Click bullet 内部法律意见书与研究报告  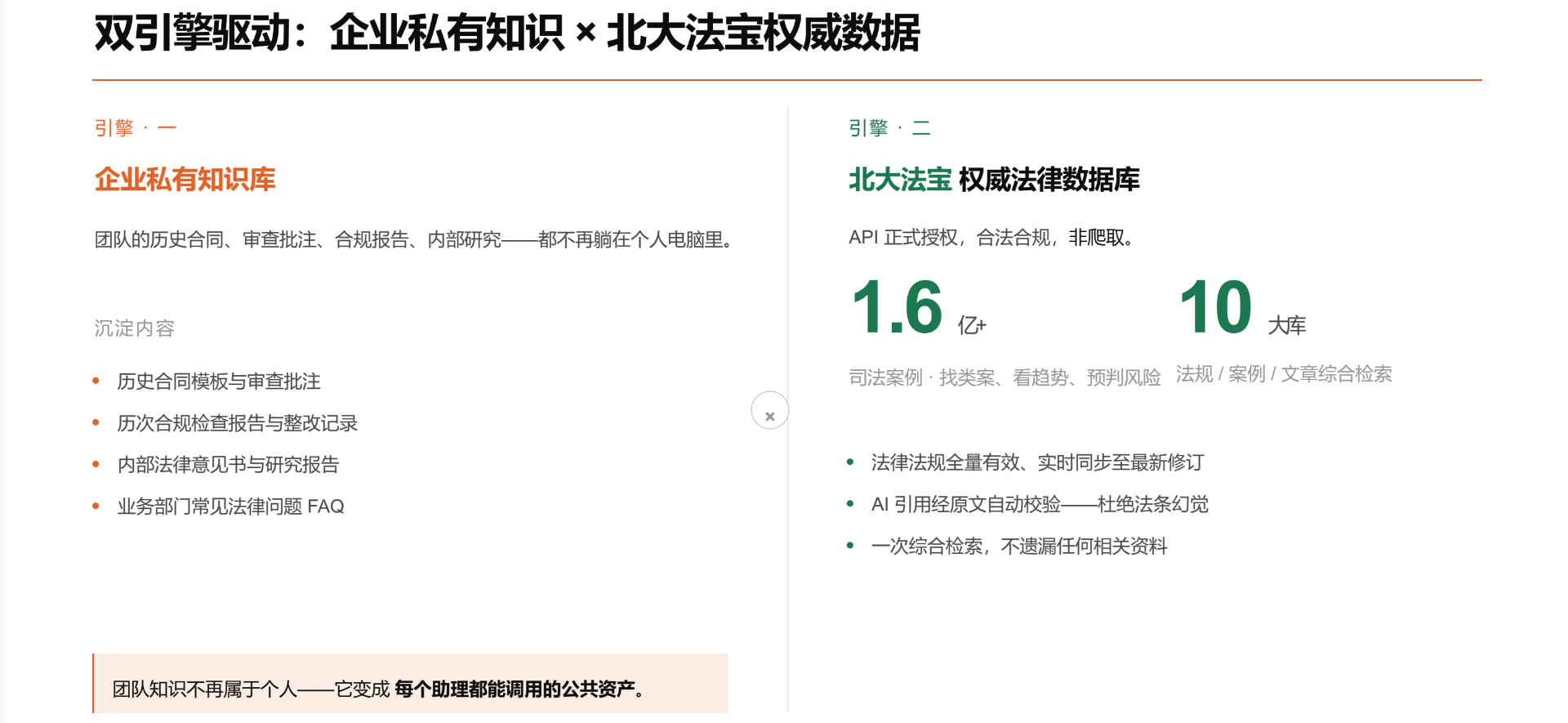(228, 465)
